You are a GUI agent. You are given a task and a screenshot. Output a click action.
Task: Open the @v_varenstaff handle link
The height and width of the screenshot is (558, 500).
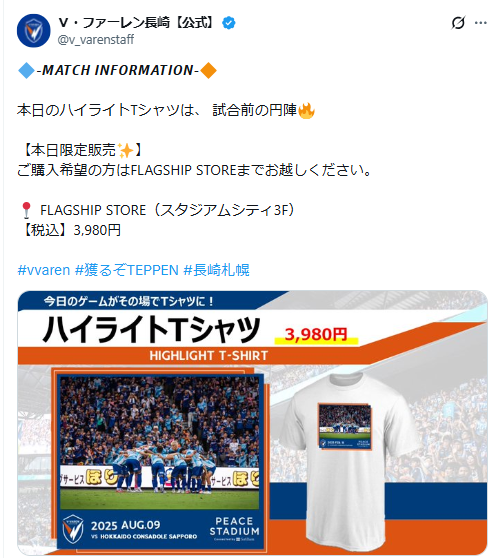point(96,39)
